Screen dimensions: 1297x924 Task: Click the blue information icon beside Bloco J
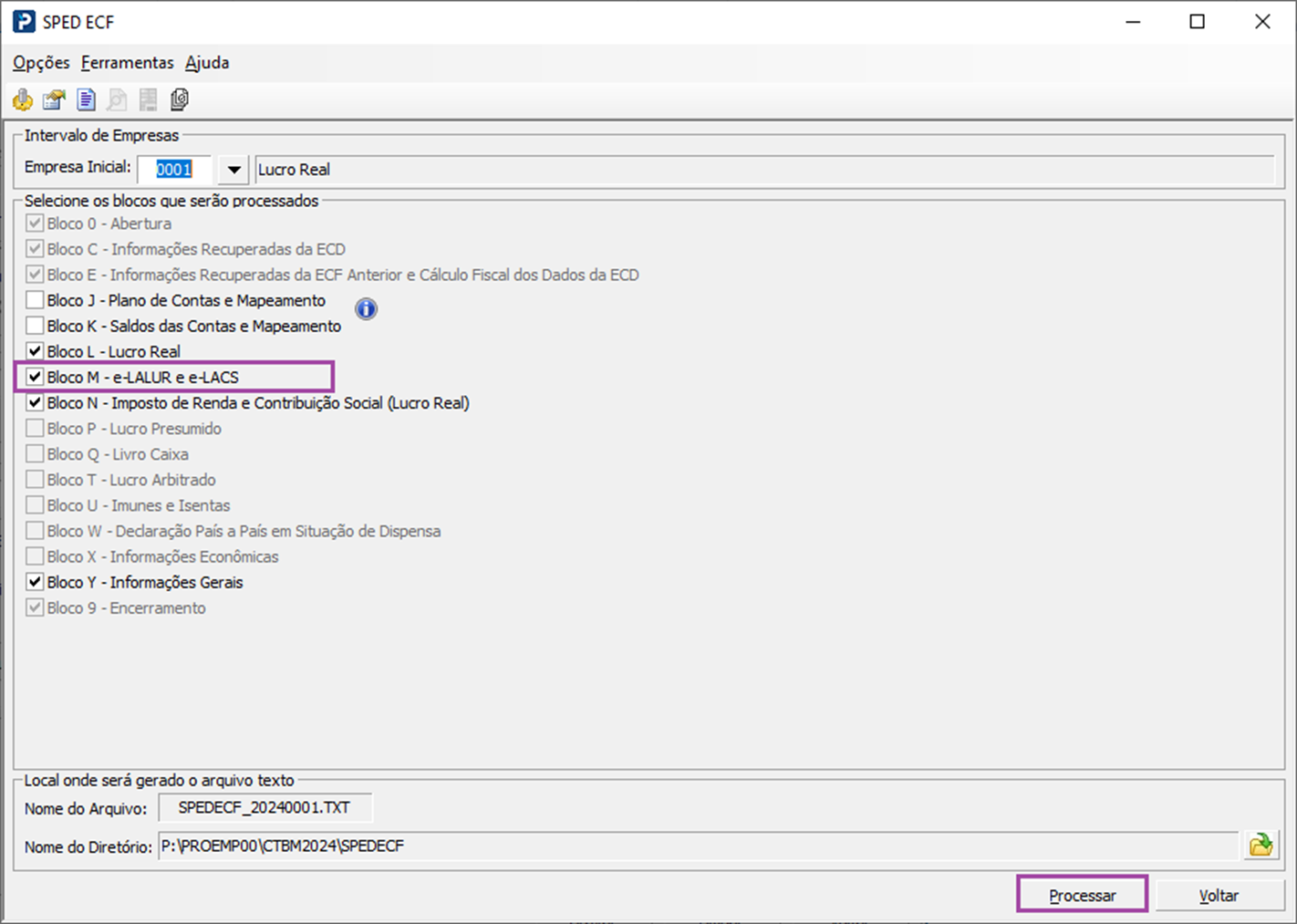366,309
